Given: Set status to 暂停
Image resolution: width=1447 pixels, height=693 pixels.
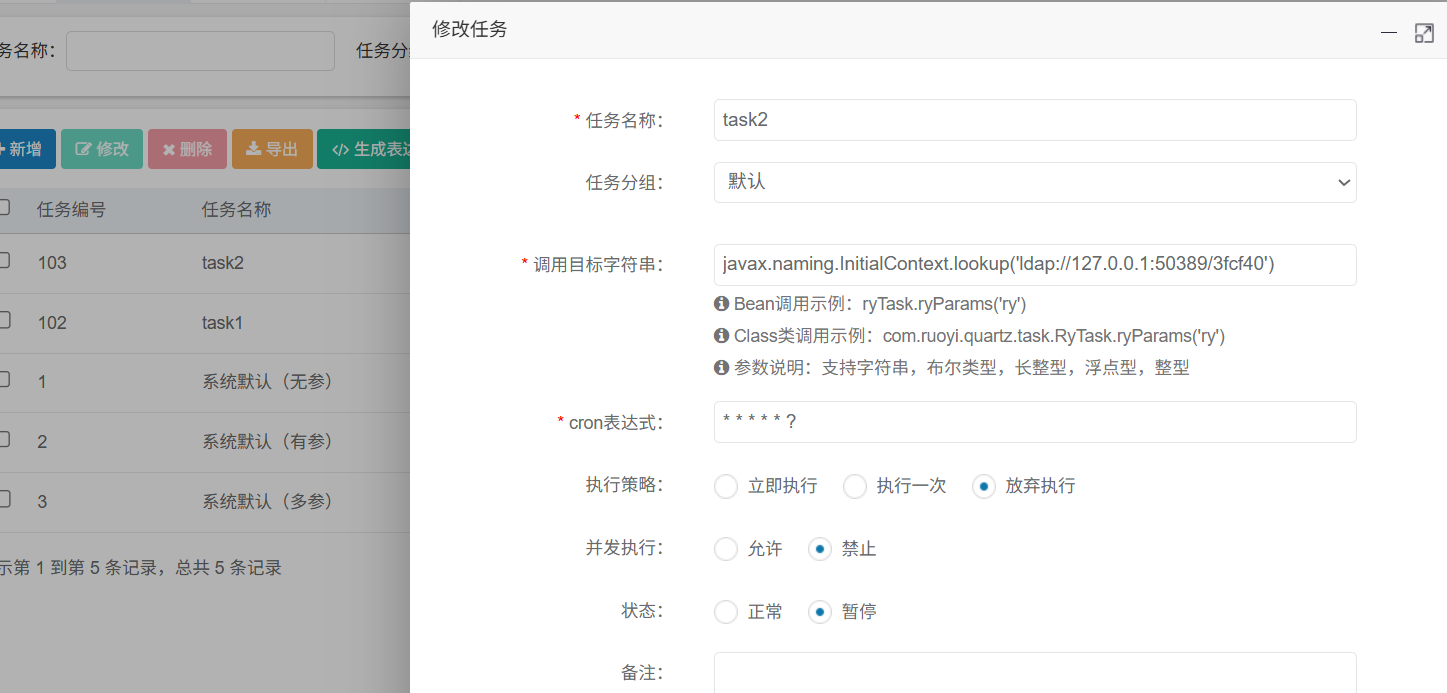Looking at the screenshot, I should point(820,612).
